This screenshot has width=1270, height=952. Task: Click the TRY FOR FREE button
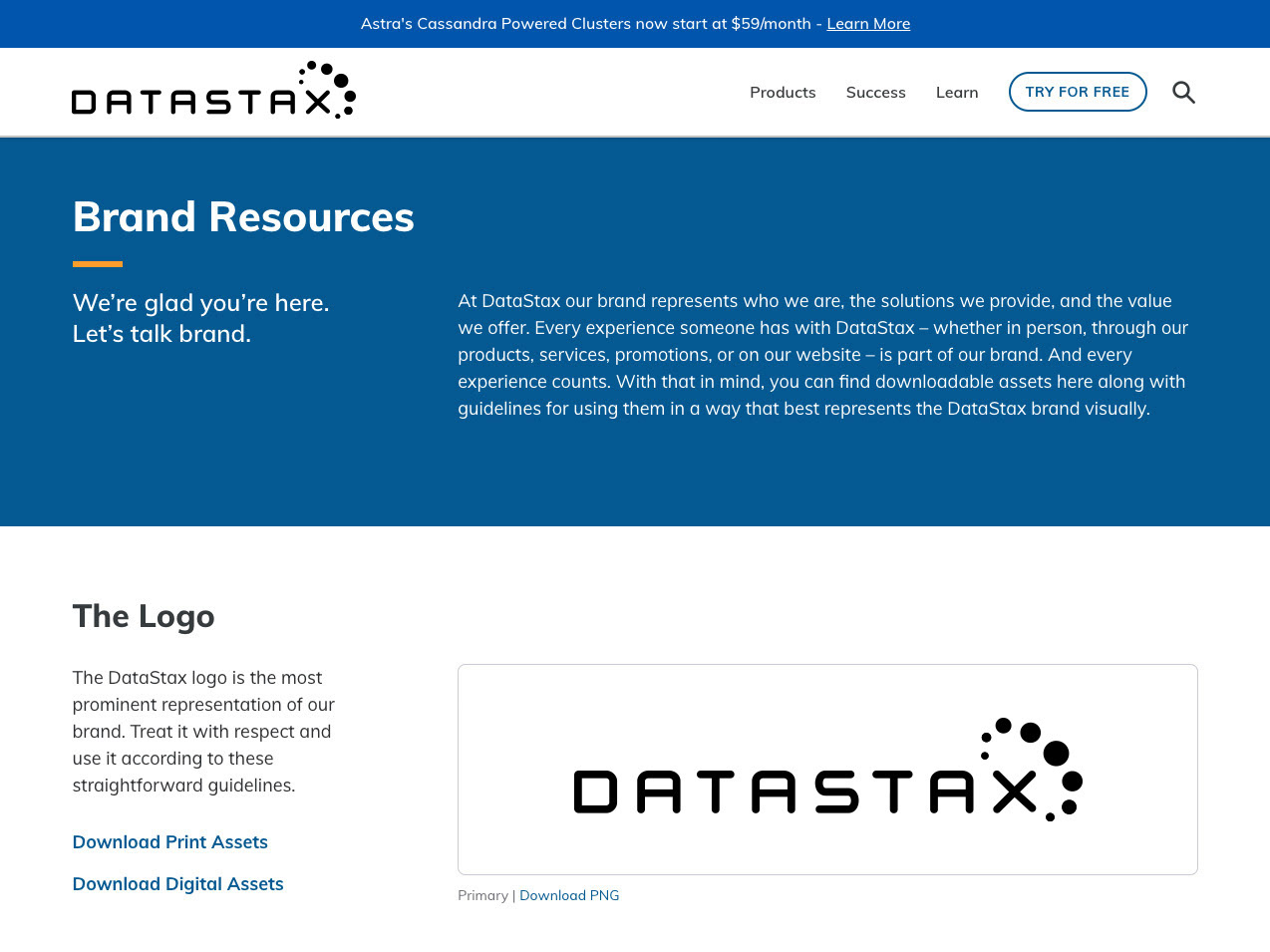(1078, 92)
